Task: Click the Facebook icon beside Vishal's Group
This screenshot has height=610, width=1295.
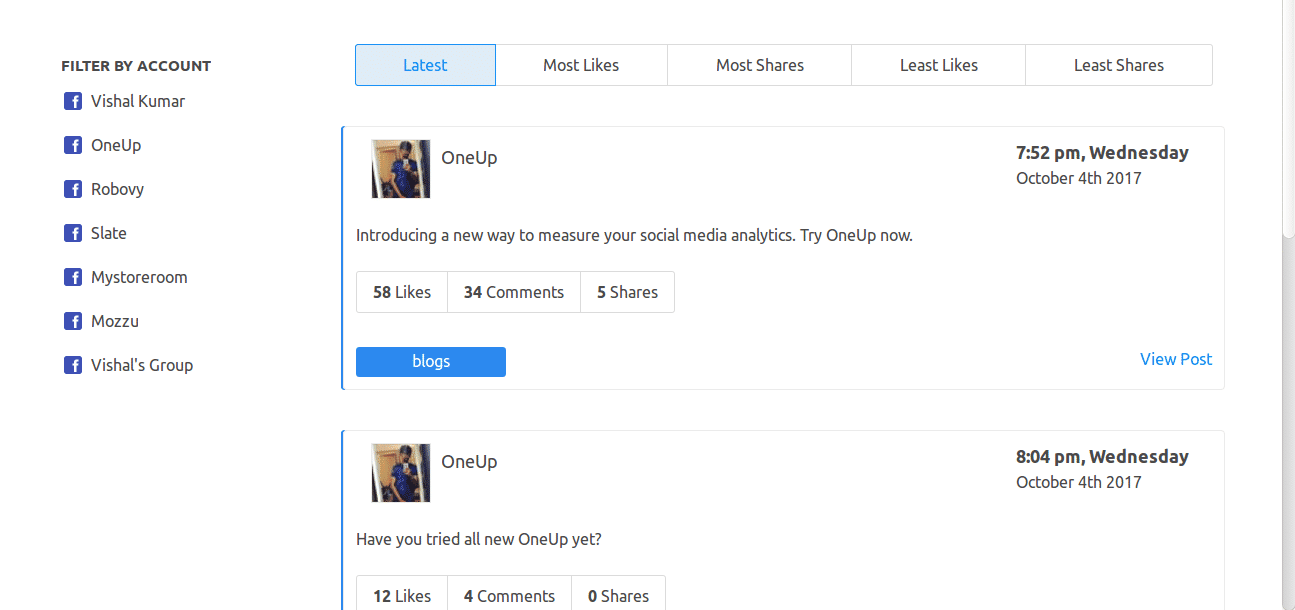Action: [72, 365]
